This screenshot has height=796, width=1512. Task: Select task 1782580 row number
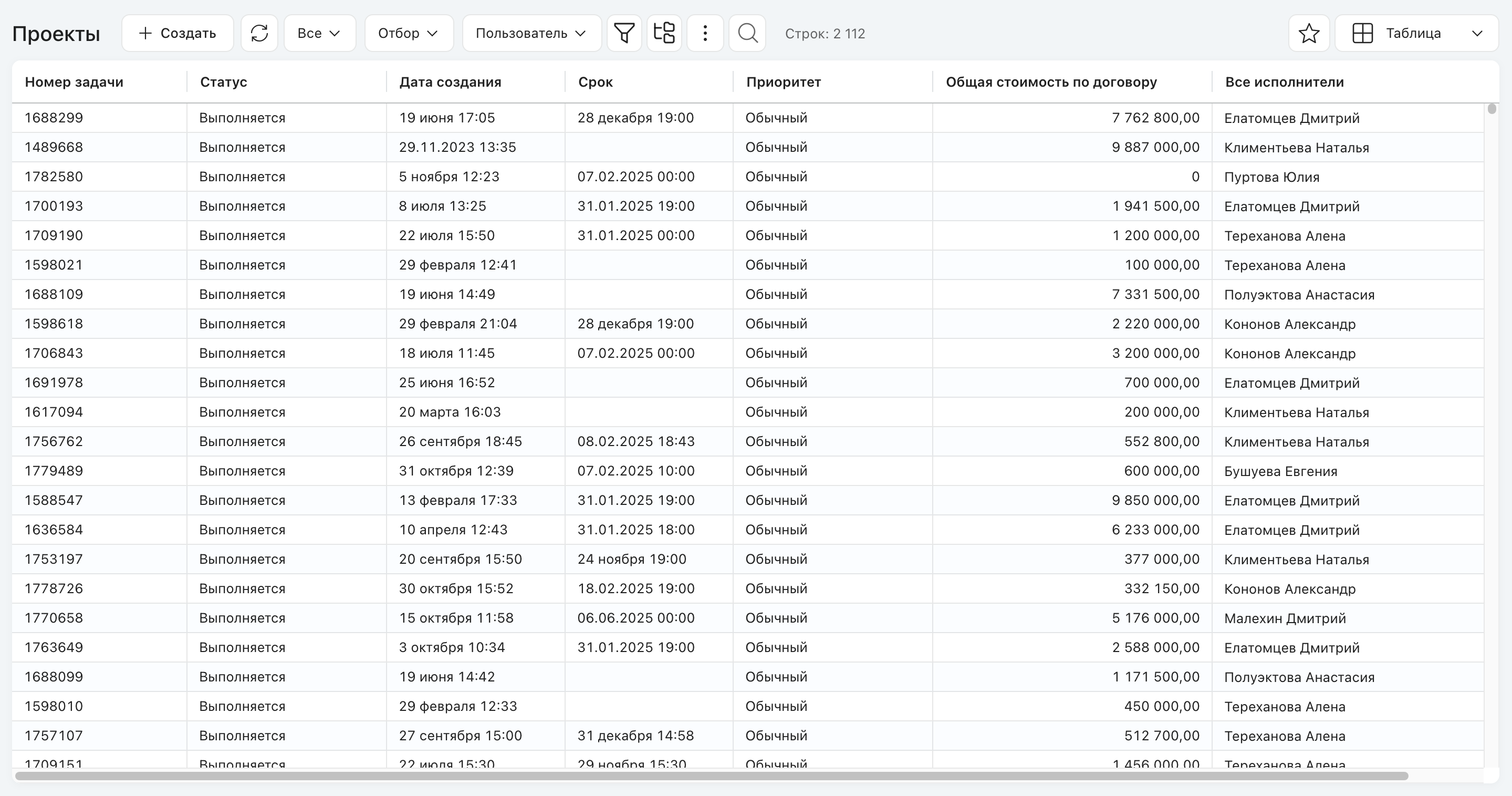[54, 177]
